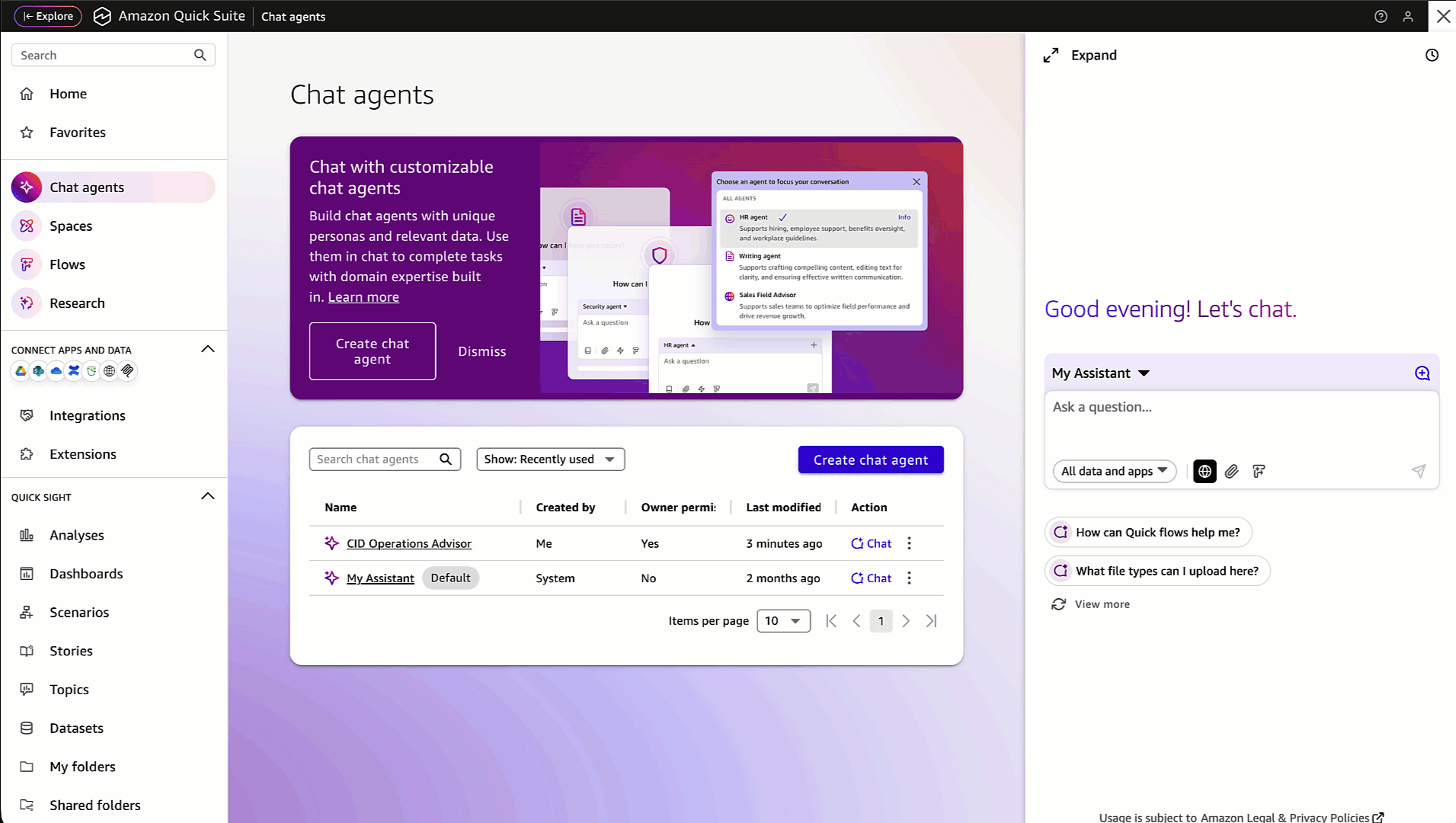Click the OneDrive cloud connector icon

point(56,371)
